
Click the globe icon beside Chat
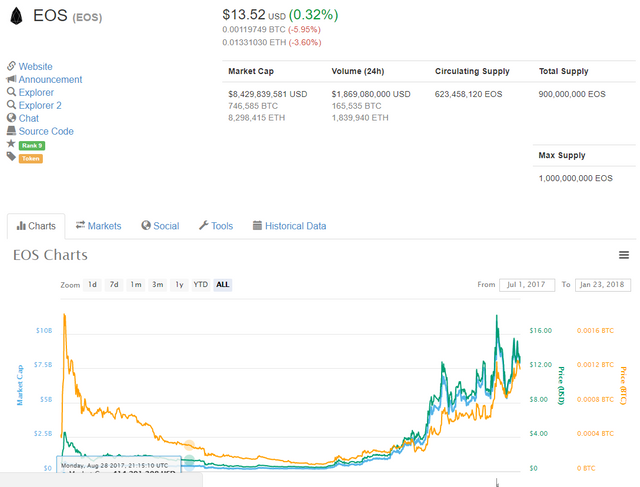click(11, 118)
